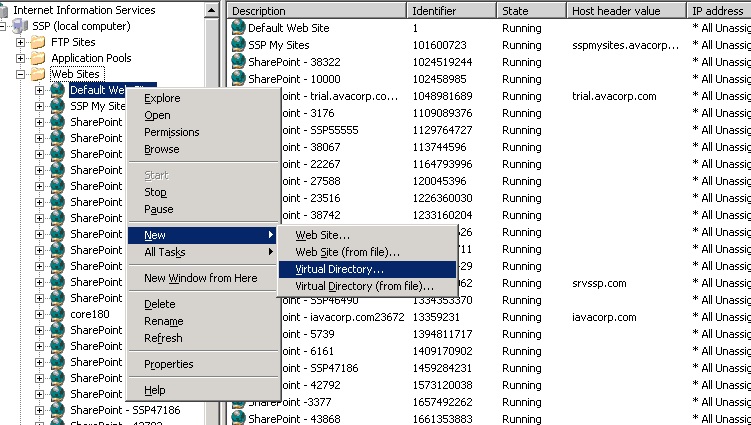Viewport: 751px width, 425px height.
Task: Click identifier 1024519244
Action: tap(443, 62)
